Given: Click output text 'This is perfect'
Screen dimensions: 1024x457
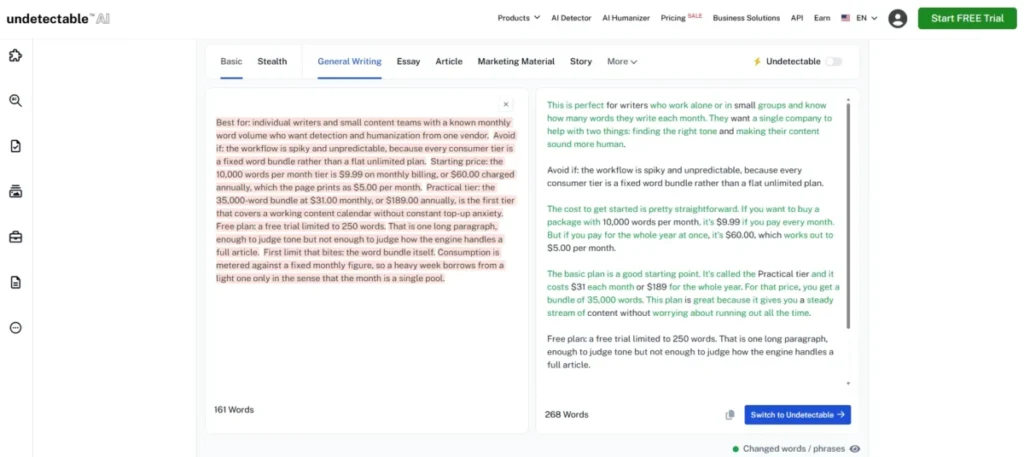Looking at the screenshot, I should (x=575, y=105).
